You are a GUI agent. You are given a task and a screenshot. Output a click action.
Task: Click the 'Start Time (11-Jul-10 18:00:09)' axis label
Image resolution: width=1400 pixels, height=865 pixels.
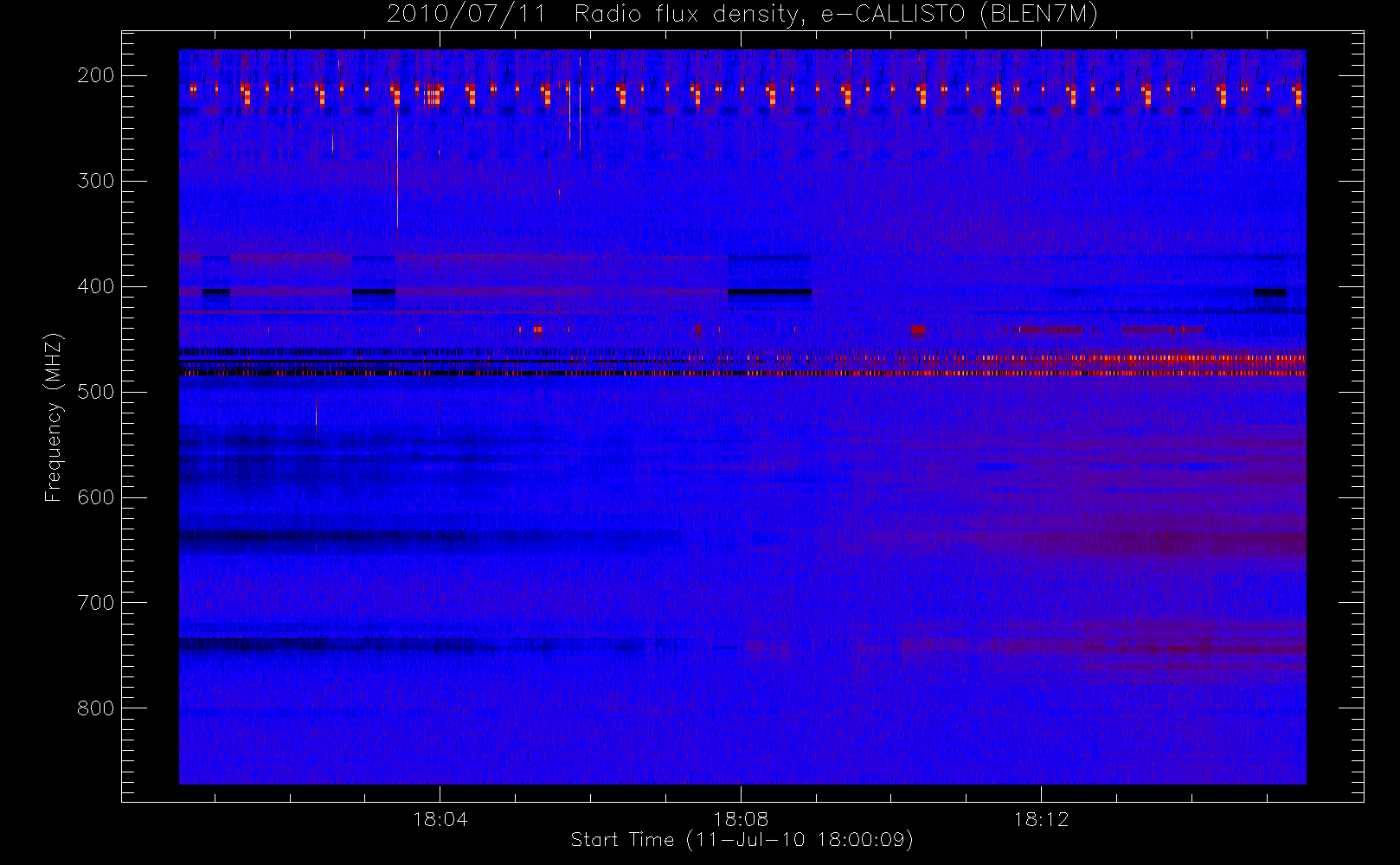(742, 840)
